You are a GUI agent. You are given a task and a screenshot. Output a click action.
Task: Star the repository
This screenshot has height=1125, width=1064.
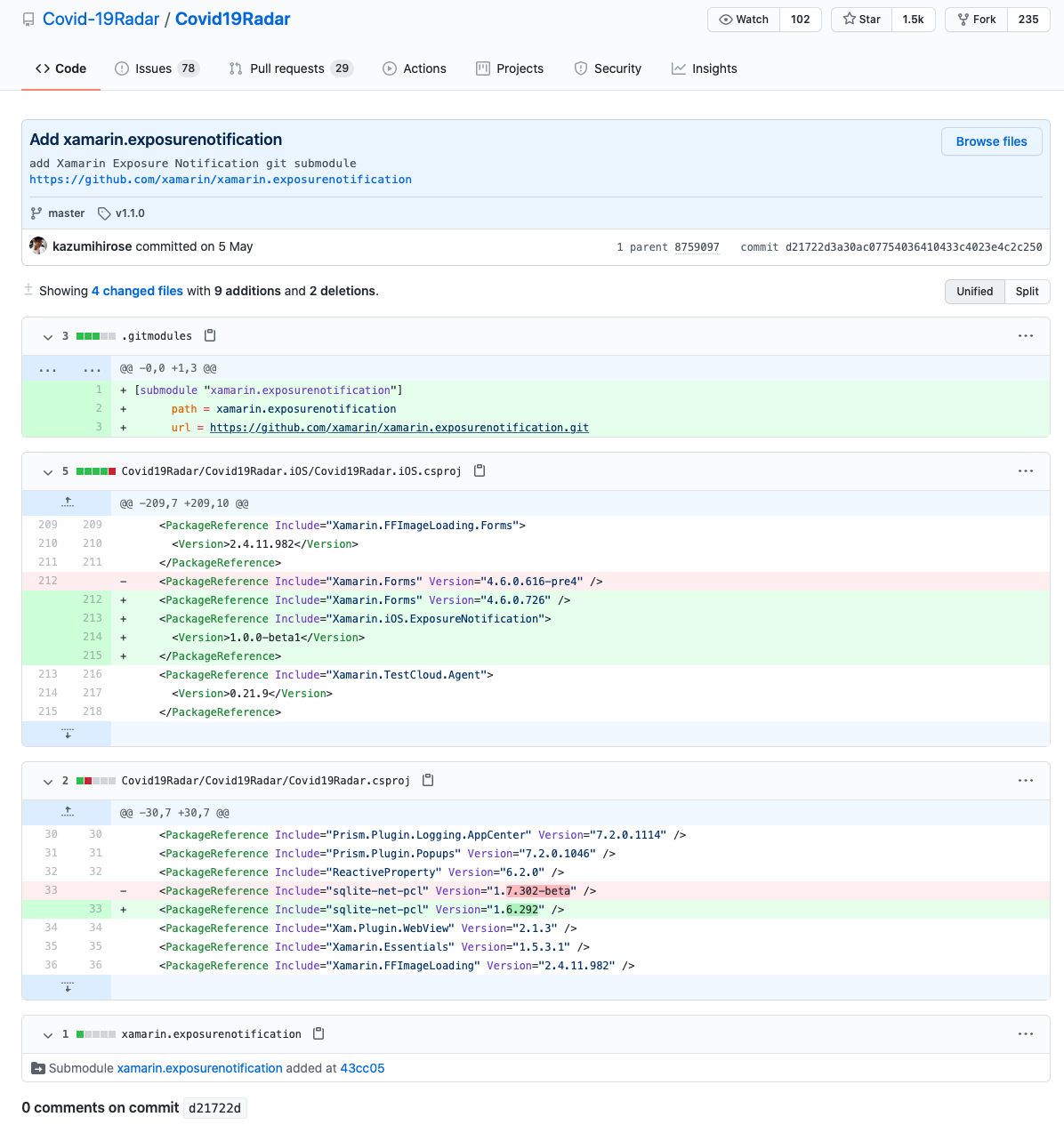point(861,20)
